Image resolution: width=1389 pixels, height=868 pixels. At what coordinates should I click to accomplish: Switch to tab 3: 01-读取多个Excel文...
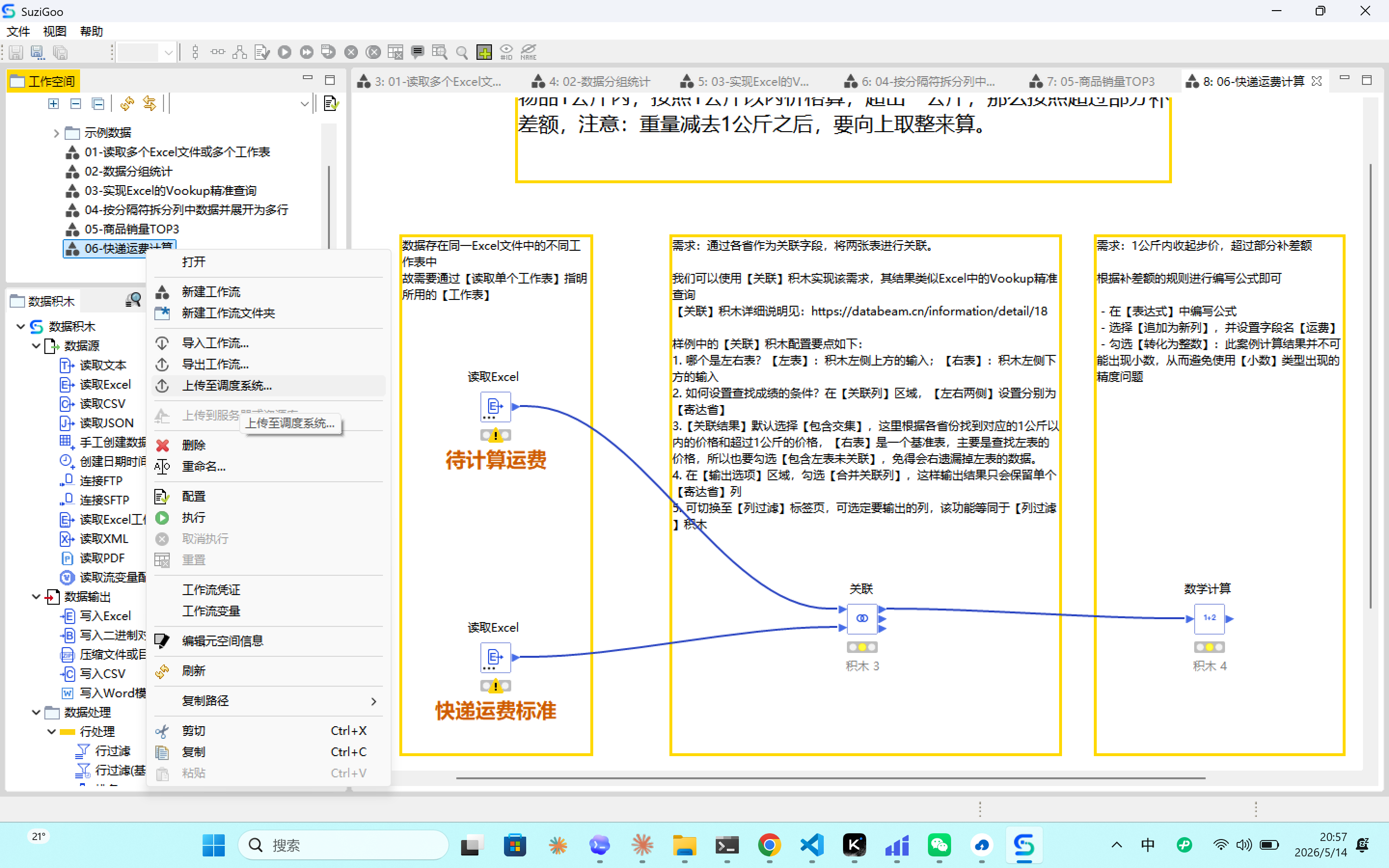point(429,81)
